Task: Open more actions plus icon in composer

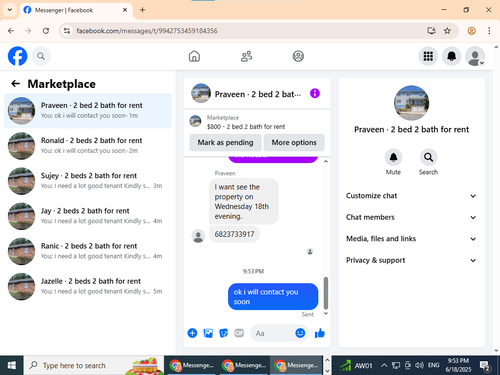Action: tap(192, 333)
